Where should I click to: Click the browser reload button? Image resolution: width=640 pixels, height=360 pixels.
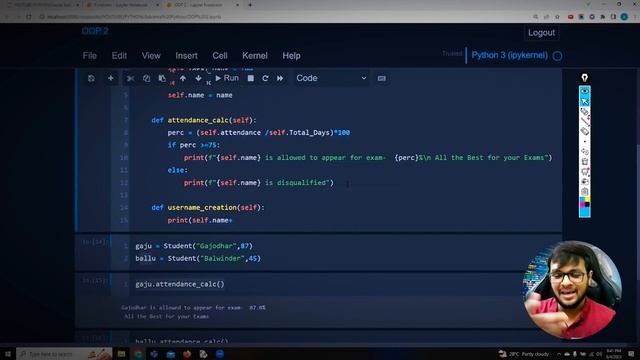point(29,17)
